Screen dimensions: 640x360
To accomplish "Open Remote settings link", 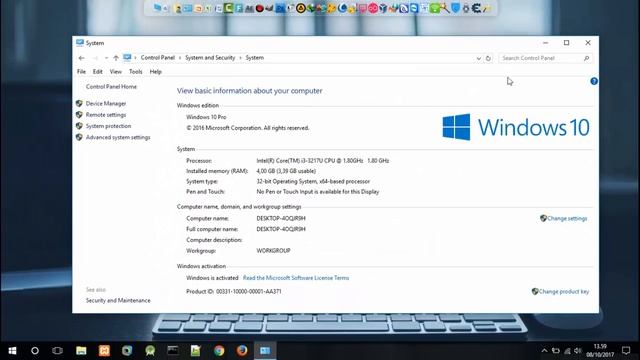I will [106, 115].
